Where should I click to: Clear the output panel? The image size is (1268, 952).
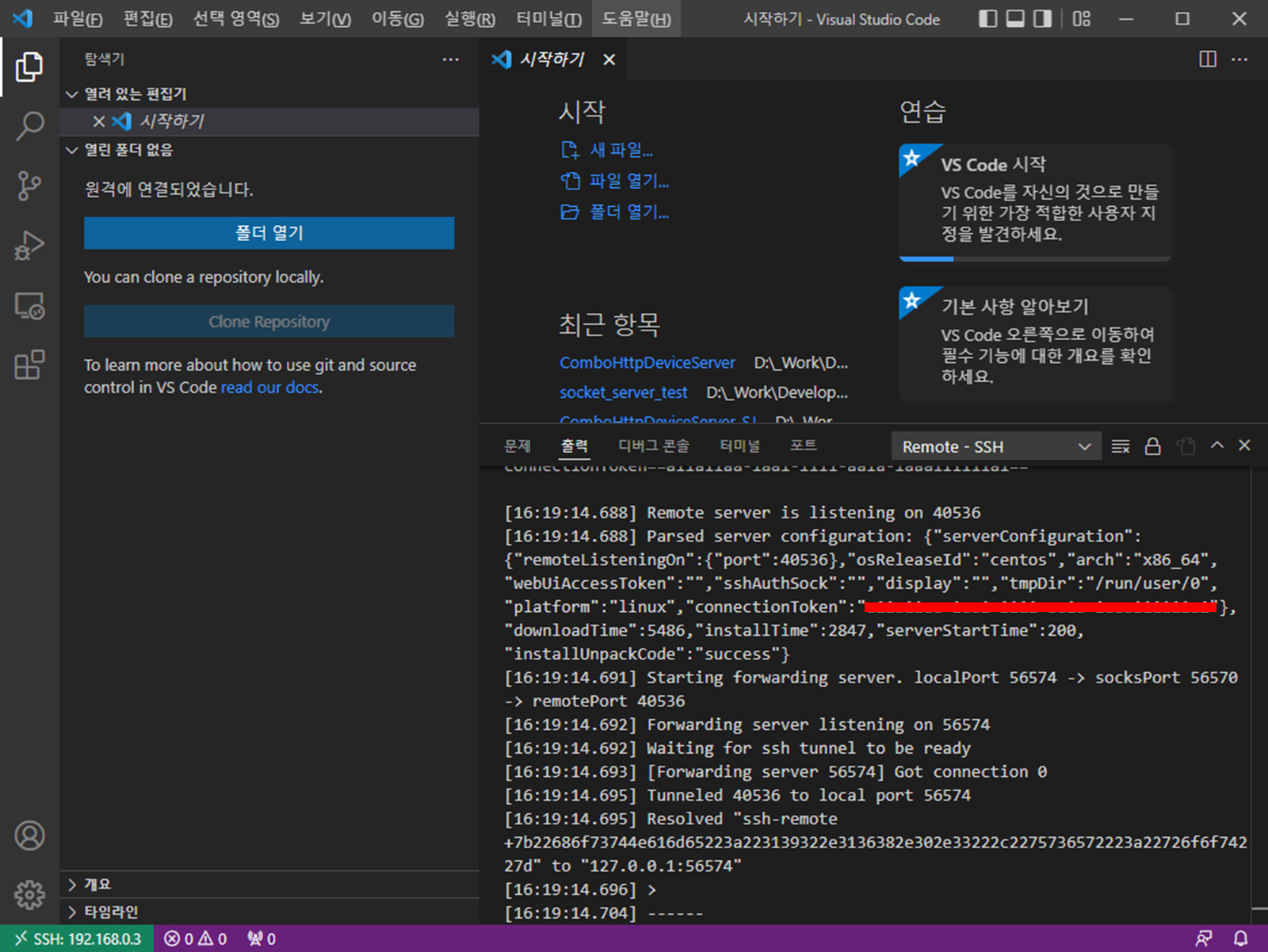coord(1120,446)
